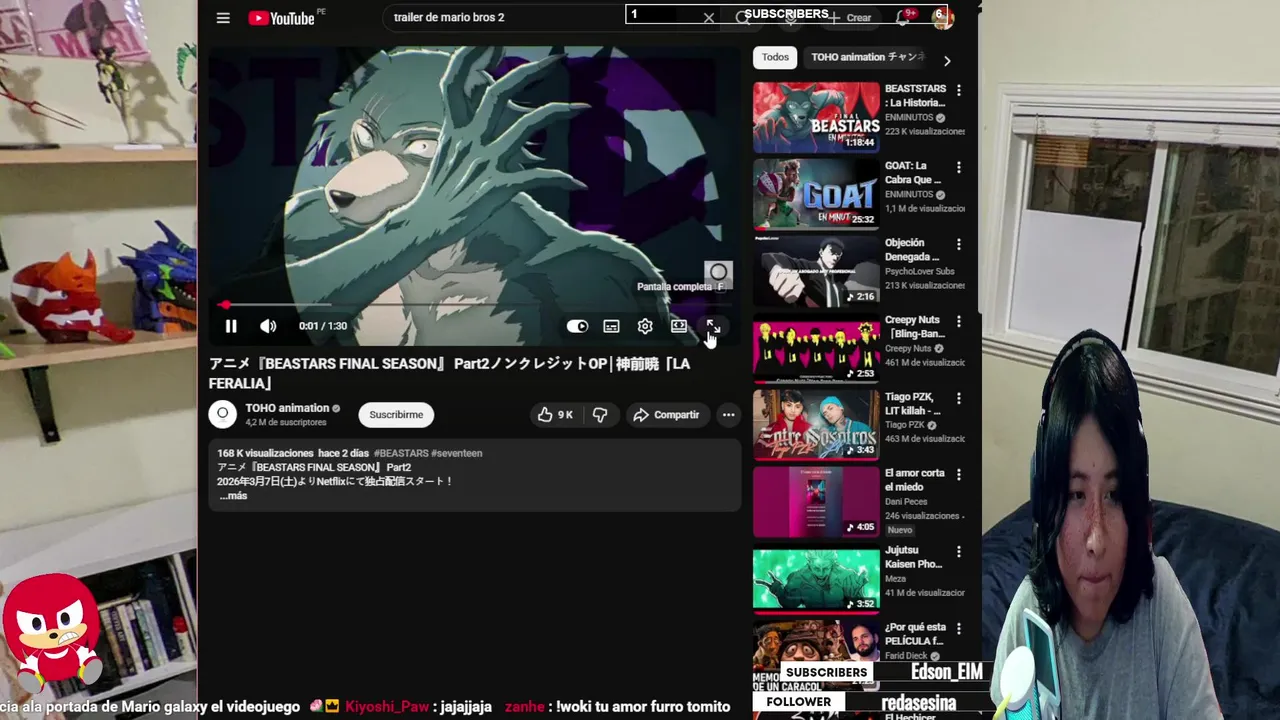
Task: Open Objeción Denegada video thumbnail
Action: 816,271
